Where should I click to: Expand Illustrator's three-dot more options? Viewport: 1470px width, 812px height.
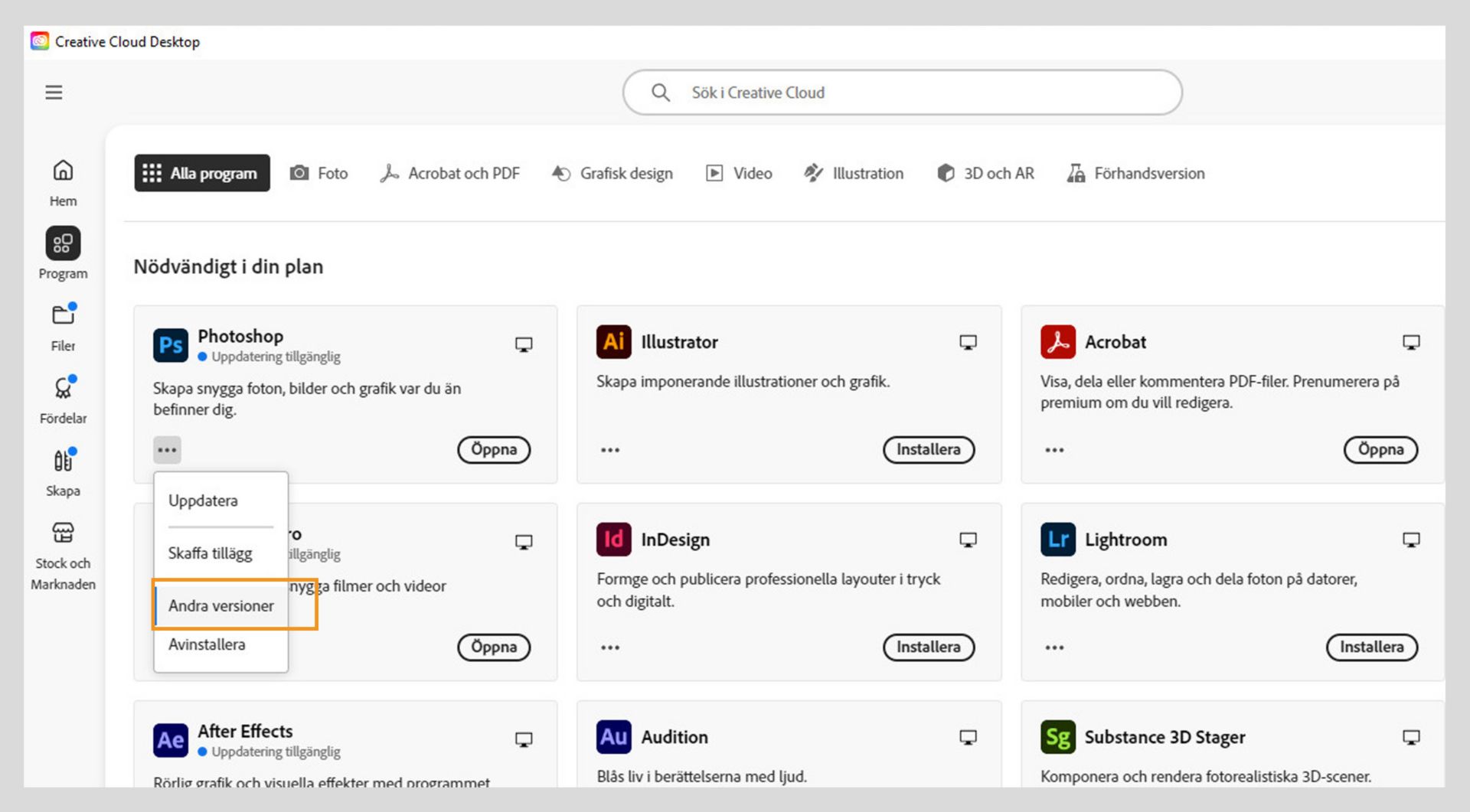pos(610,450)
